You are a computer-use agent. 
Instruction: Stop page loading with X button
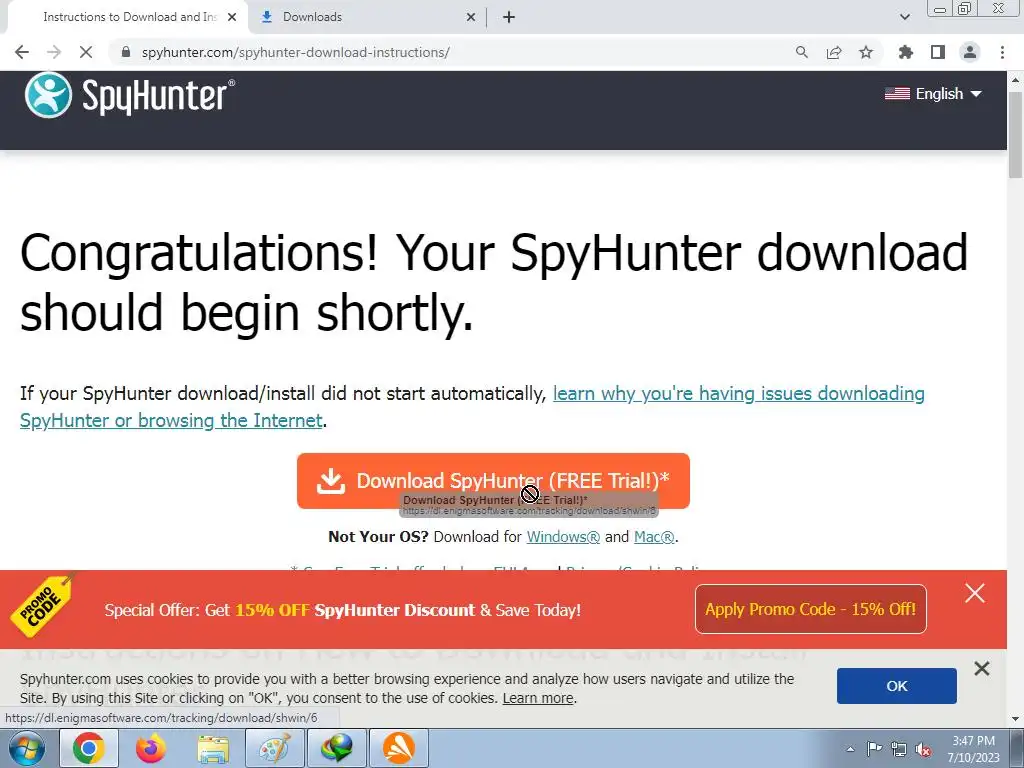[86, 52]
